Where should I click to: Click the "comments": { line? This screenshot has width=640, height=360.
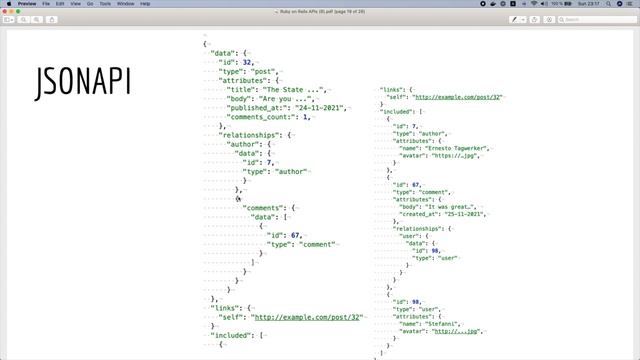click(x=269, y=208)
